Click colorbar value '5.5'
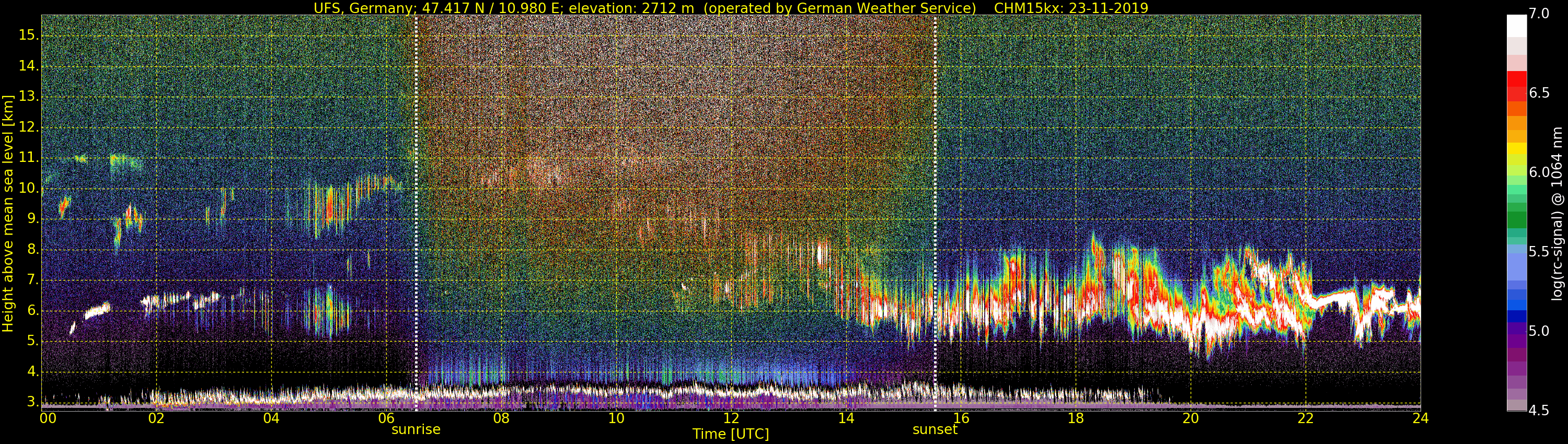1568x444 pixels. 1539,252
